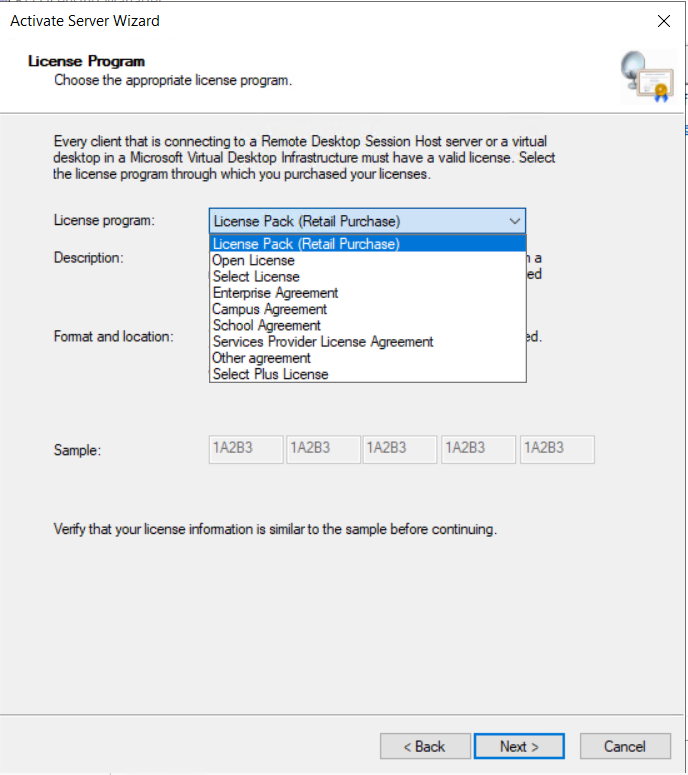Screen dimensions: 688x775
Task: Select School Agreement option
Action: point(266,325)
